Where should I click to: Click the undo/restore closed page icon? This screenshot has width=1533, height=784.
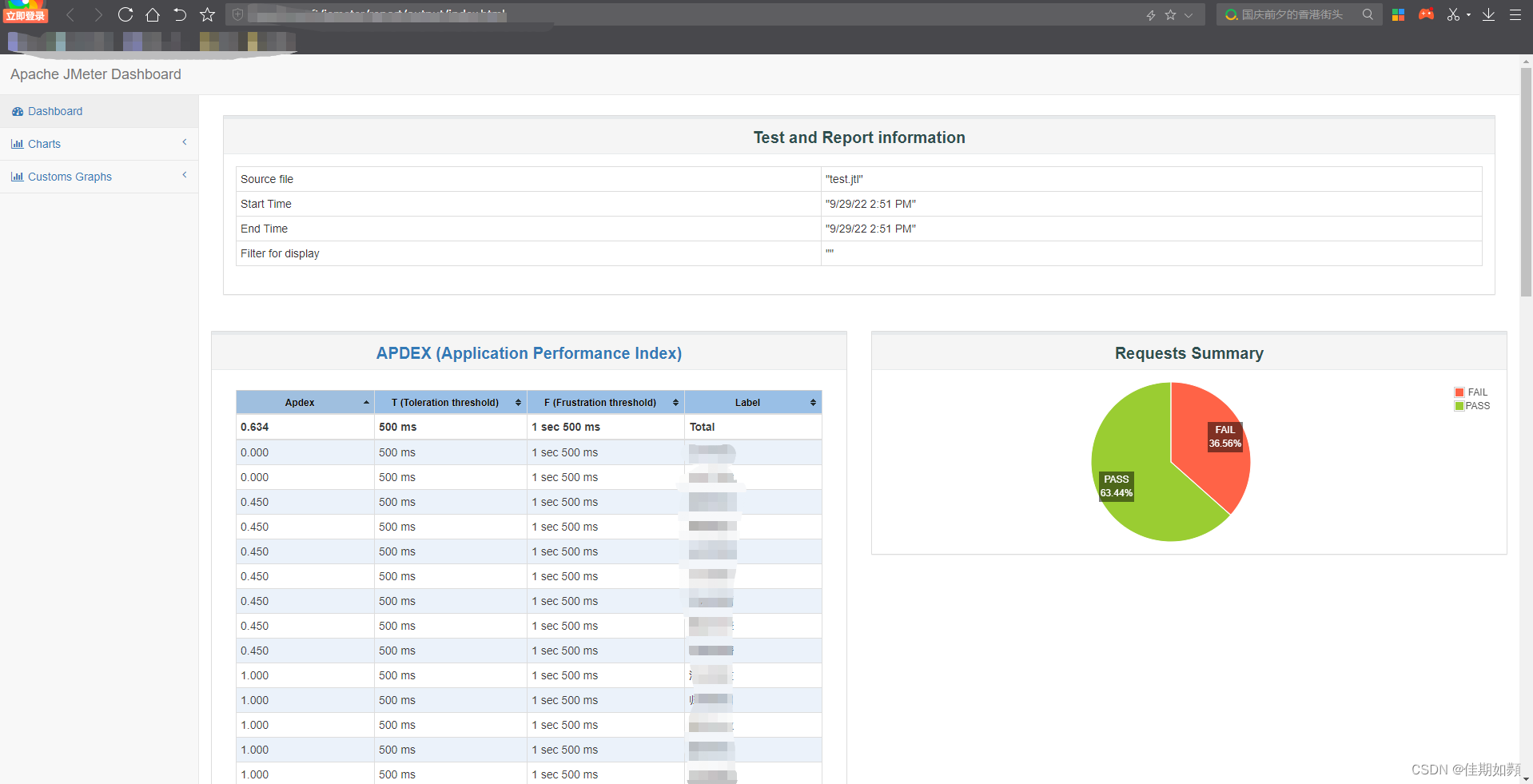point(180,14)
